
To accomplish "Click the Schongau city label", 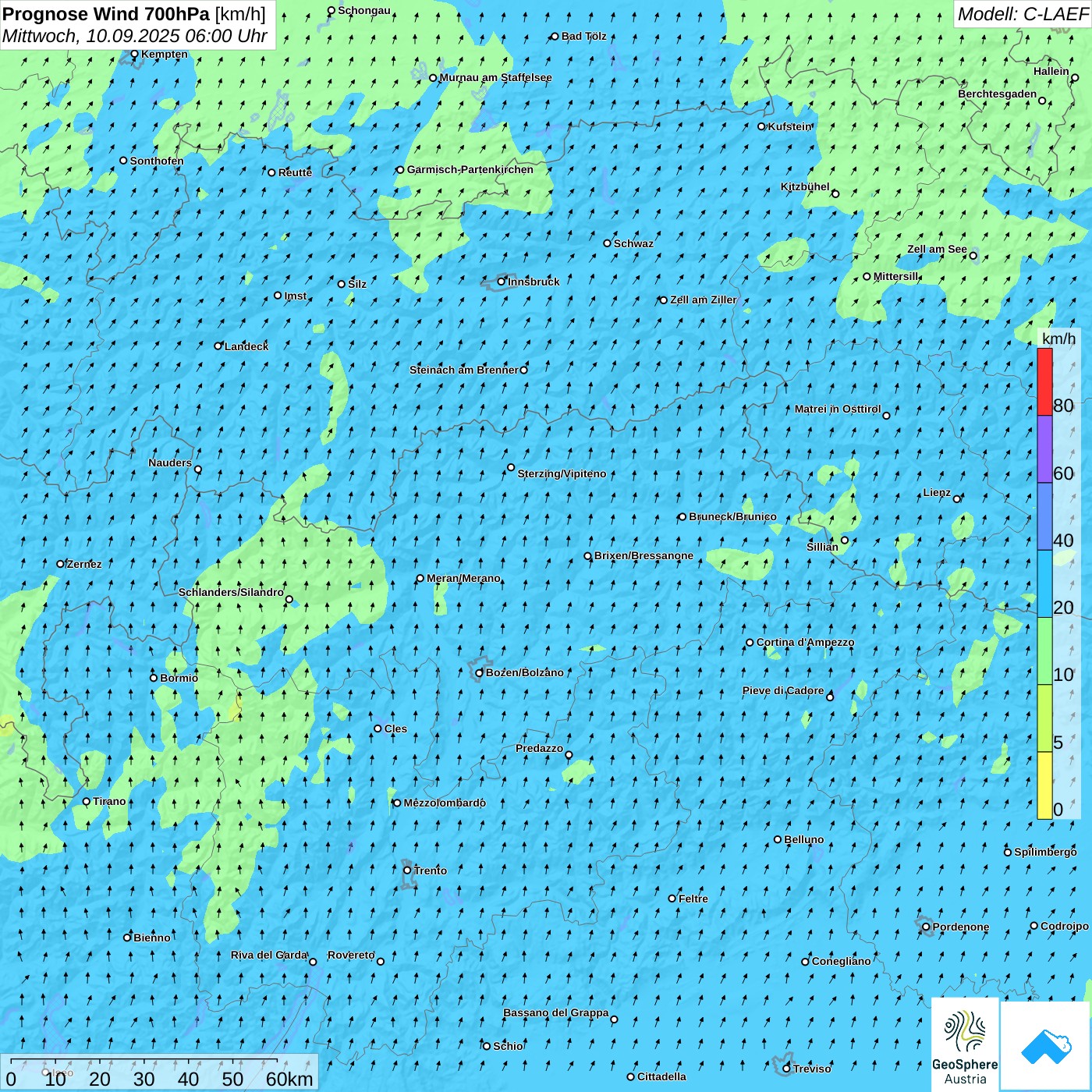I will tap(363, 10).
